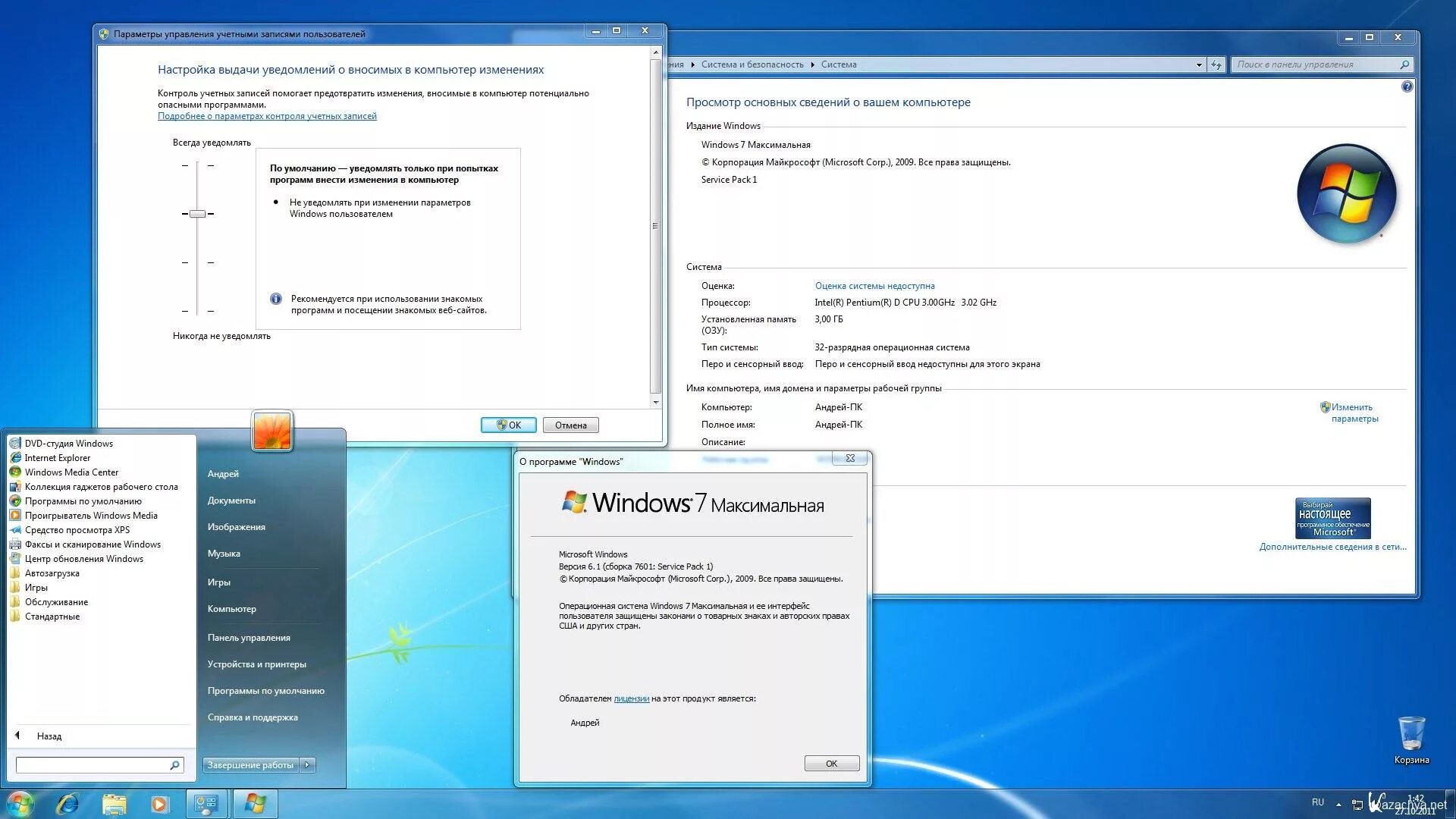
Task: Launch Windows Media Player taskbar icon
Action: (159, 804)
